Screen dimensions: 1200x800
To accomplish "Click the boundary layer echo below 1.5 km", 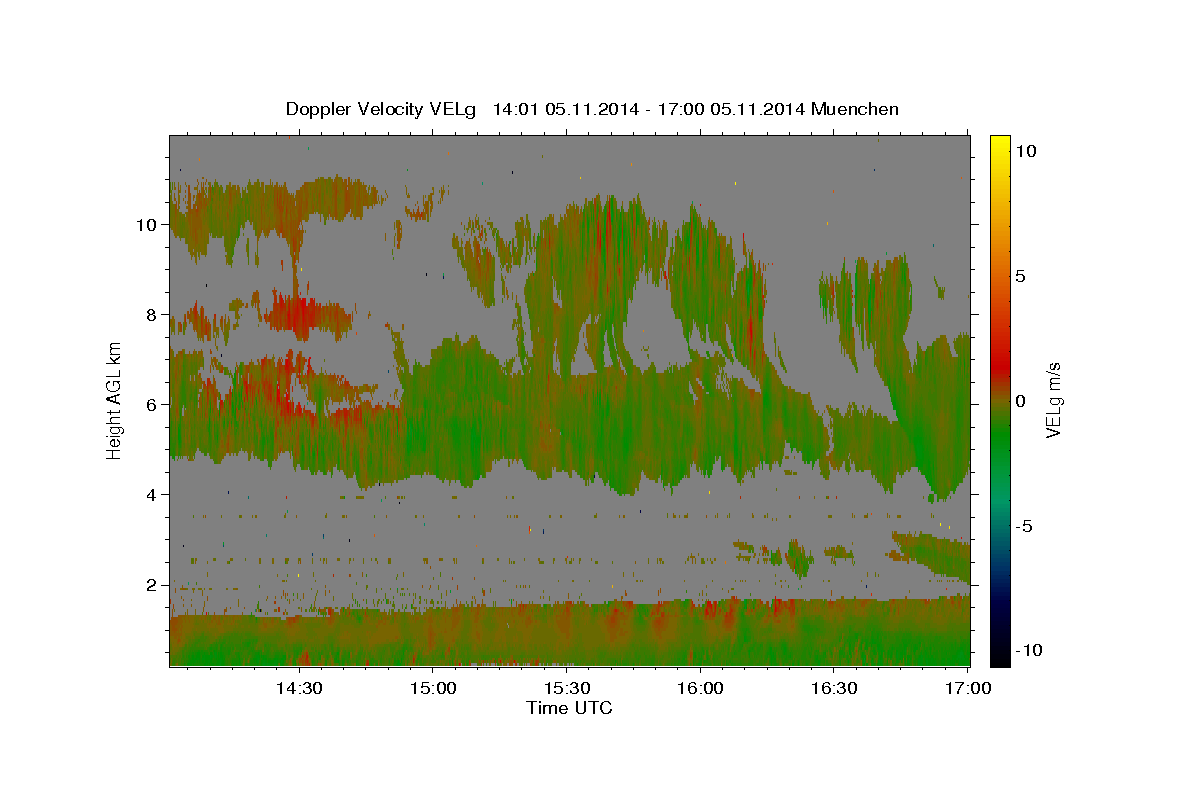I will click(x=570, y=633).
